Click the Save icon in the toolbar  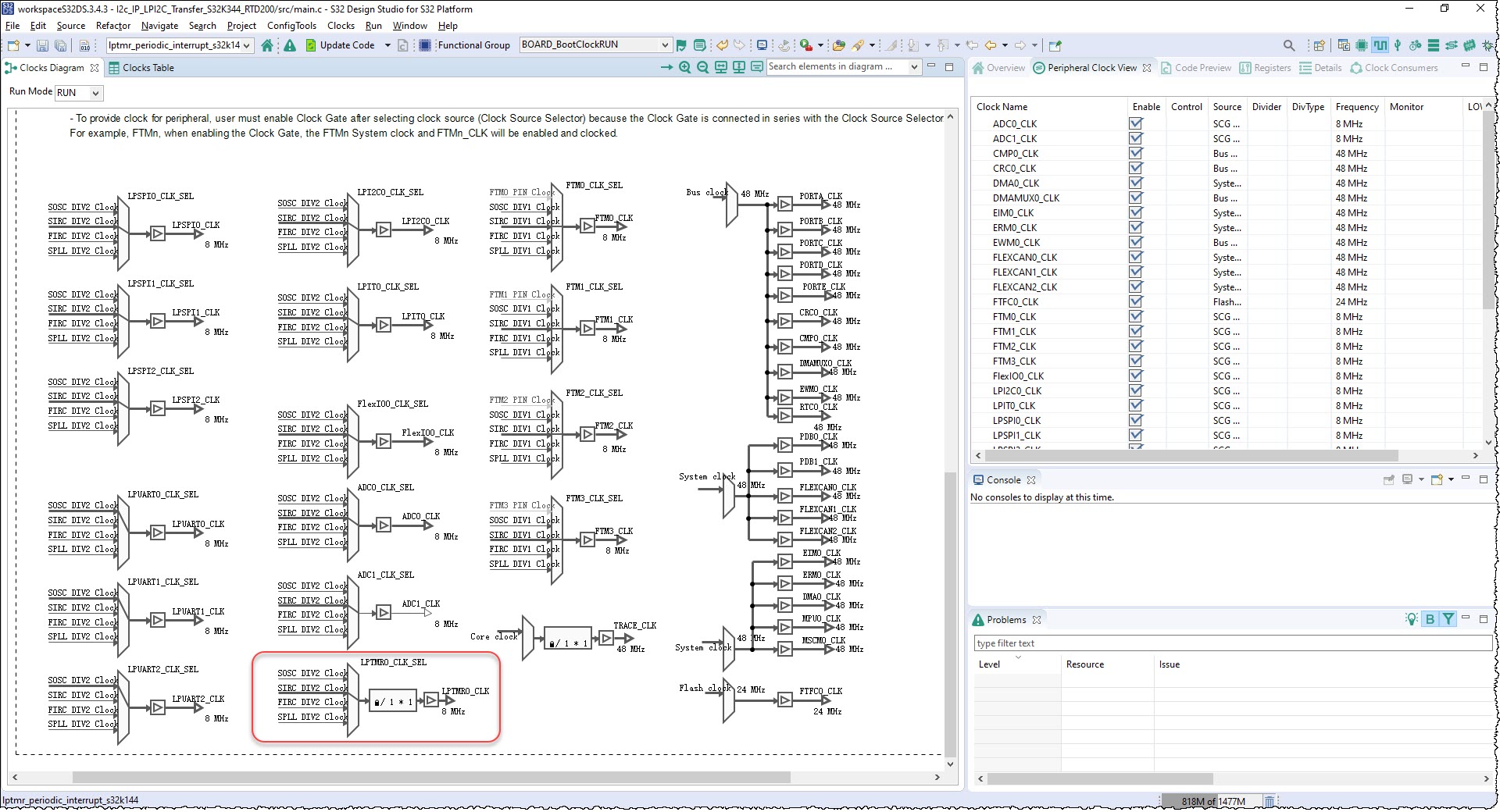tap(41, 45)
